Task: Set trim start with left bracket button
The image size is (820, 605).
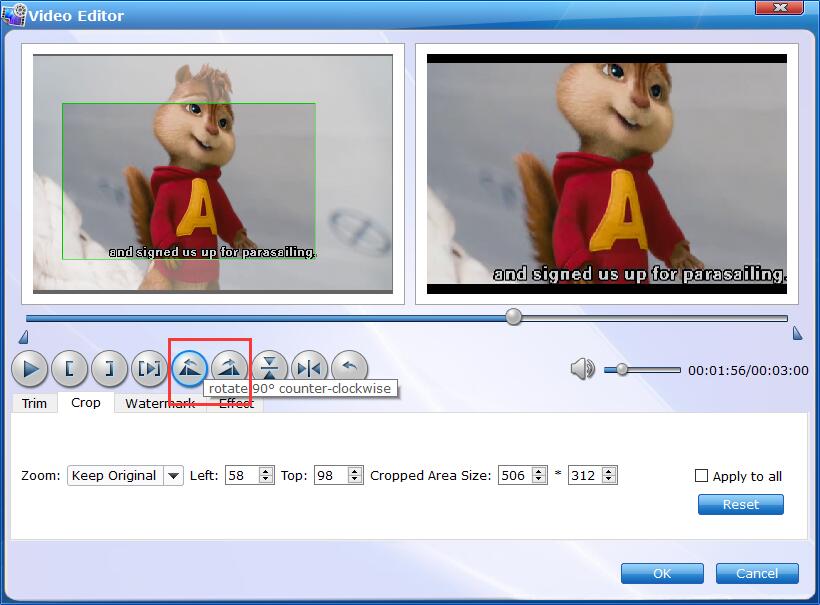Action: pos(69,369)
